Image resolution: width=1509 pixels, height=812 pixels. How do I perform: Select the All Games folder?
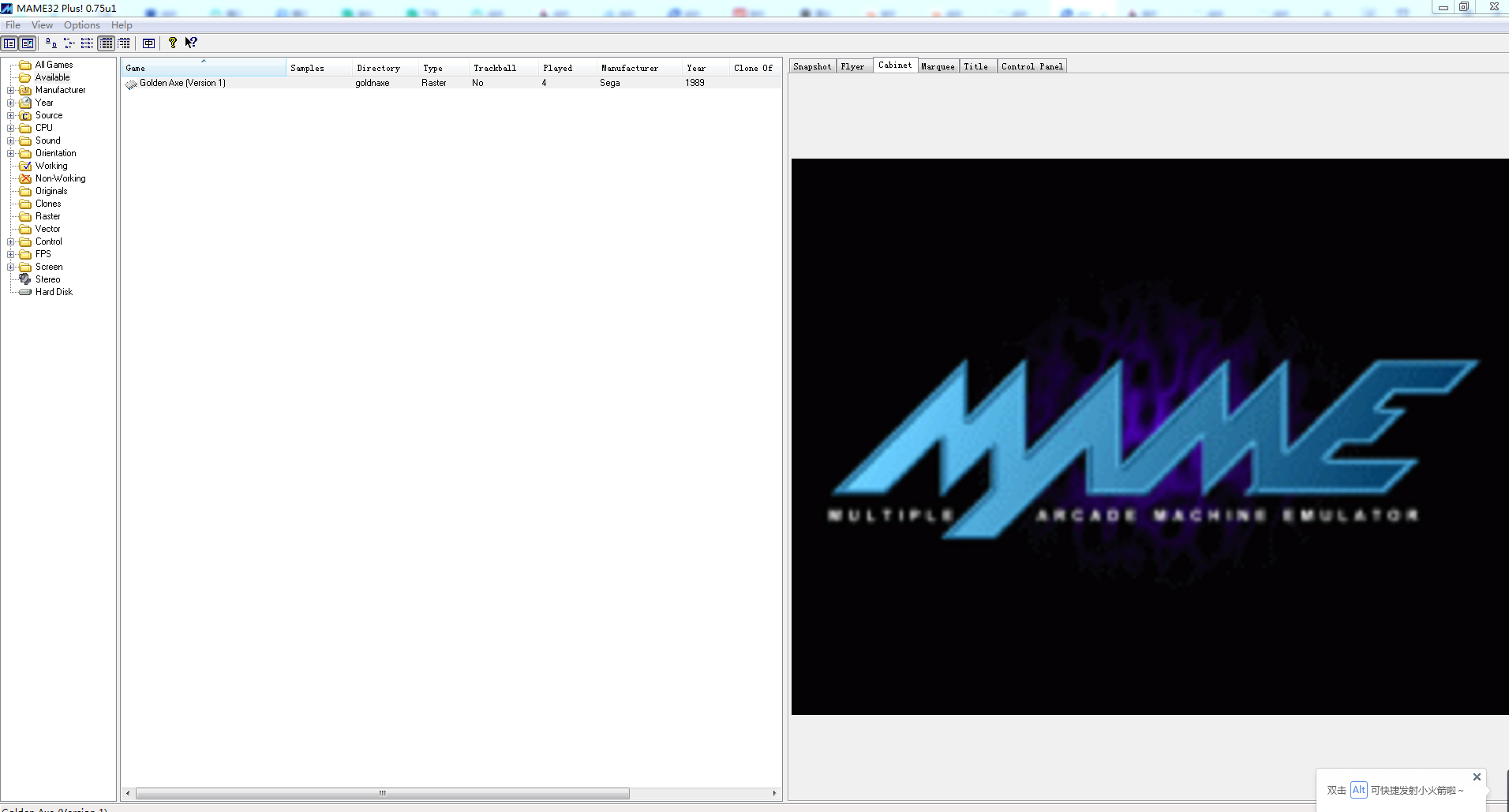point(54,65)
